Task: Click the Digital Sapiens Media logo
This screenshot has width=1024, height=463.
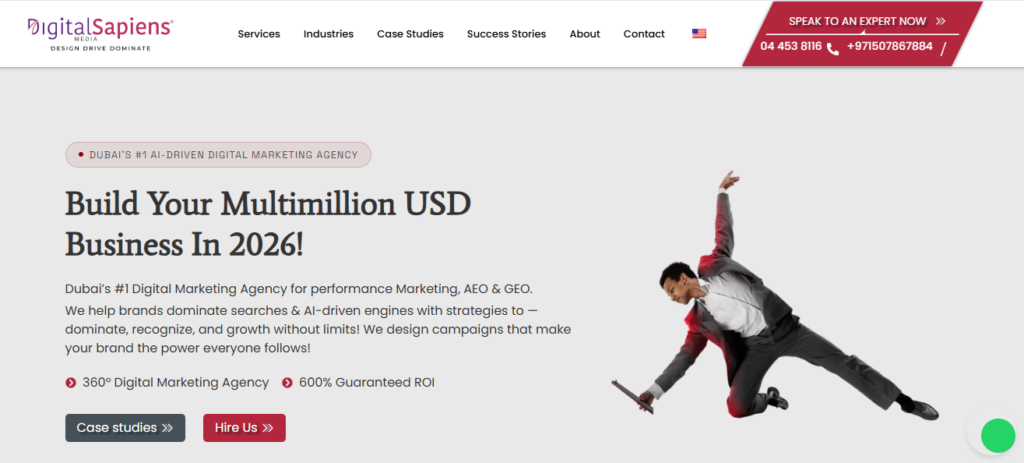Action: (100, 34)
